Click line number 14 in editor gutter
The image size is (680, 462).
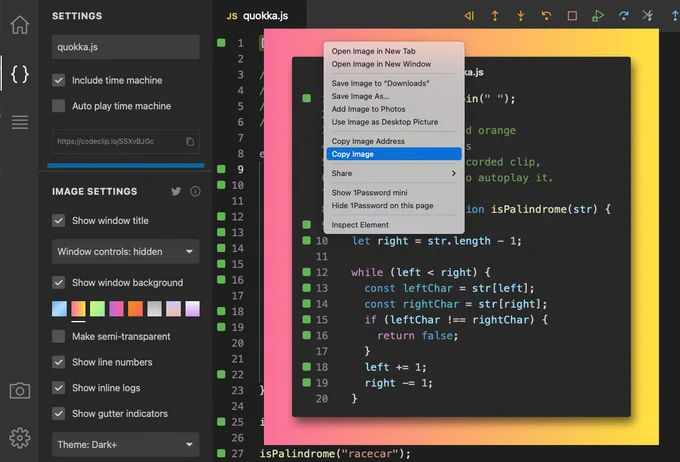coord(237,248)
